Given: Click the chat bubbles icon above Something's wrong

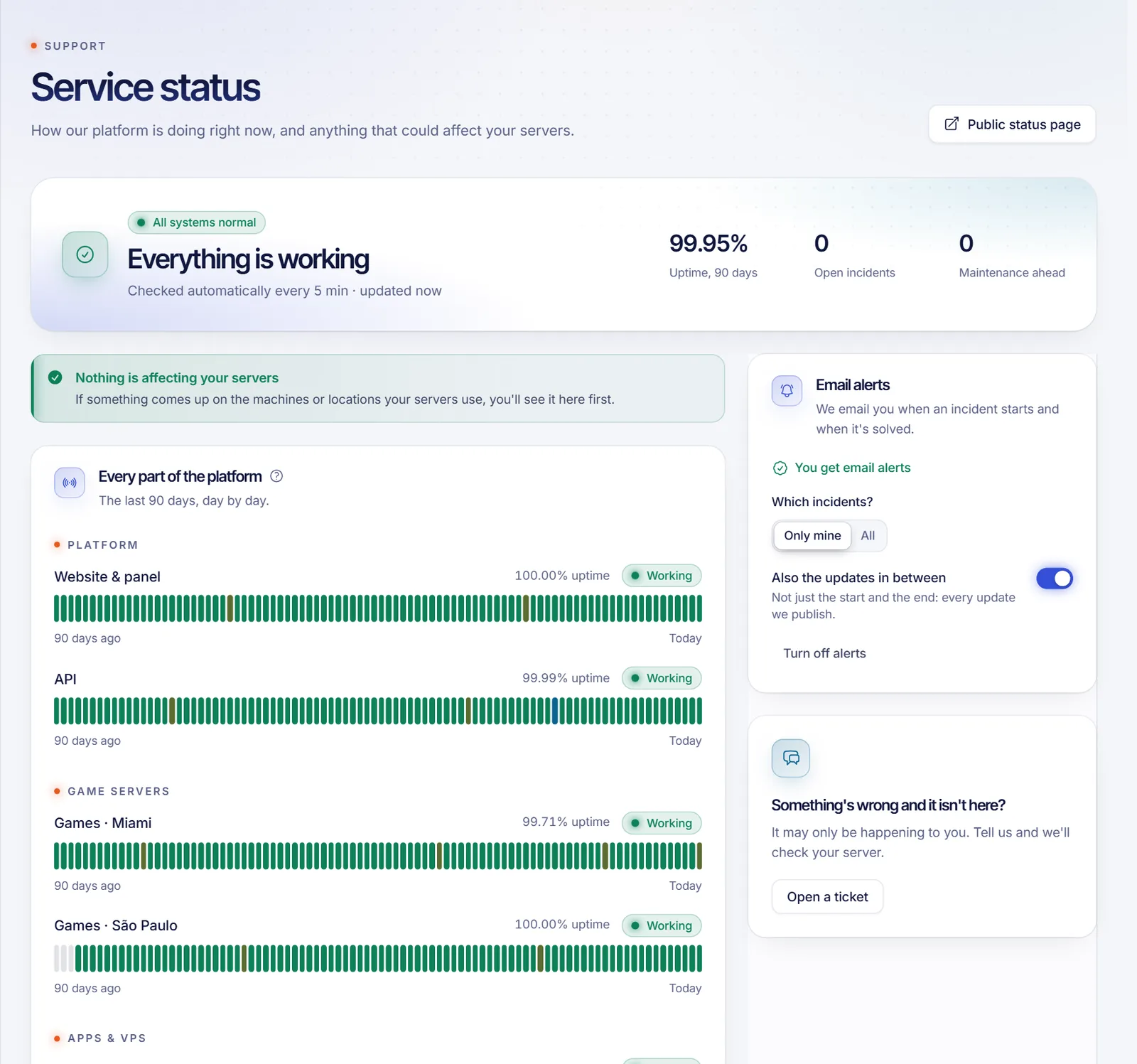Looking at the screenshot, I should click(791, 758).
